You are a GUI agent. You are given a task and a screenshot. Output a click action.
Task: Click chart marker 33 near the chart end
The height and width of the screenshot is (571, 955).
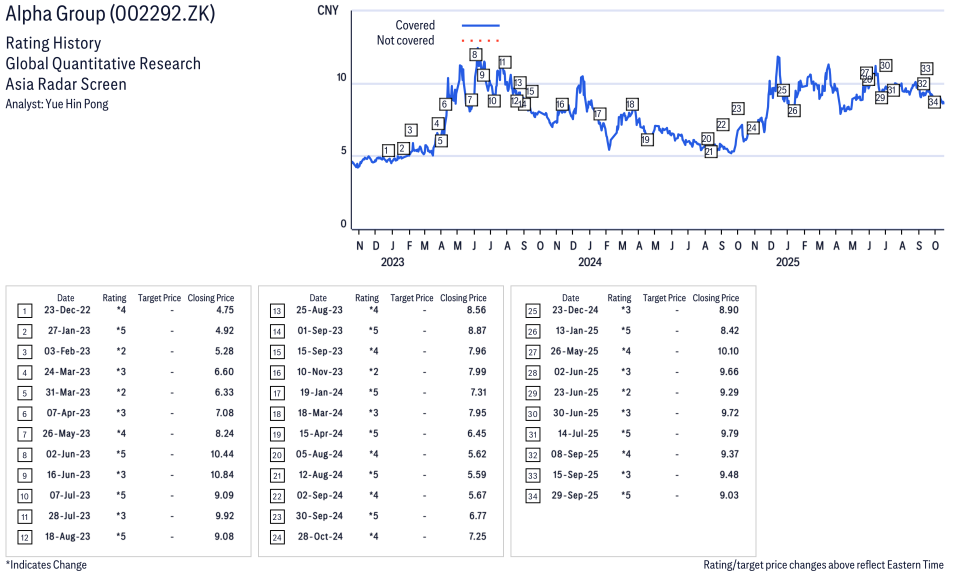[x=926, y=69]
